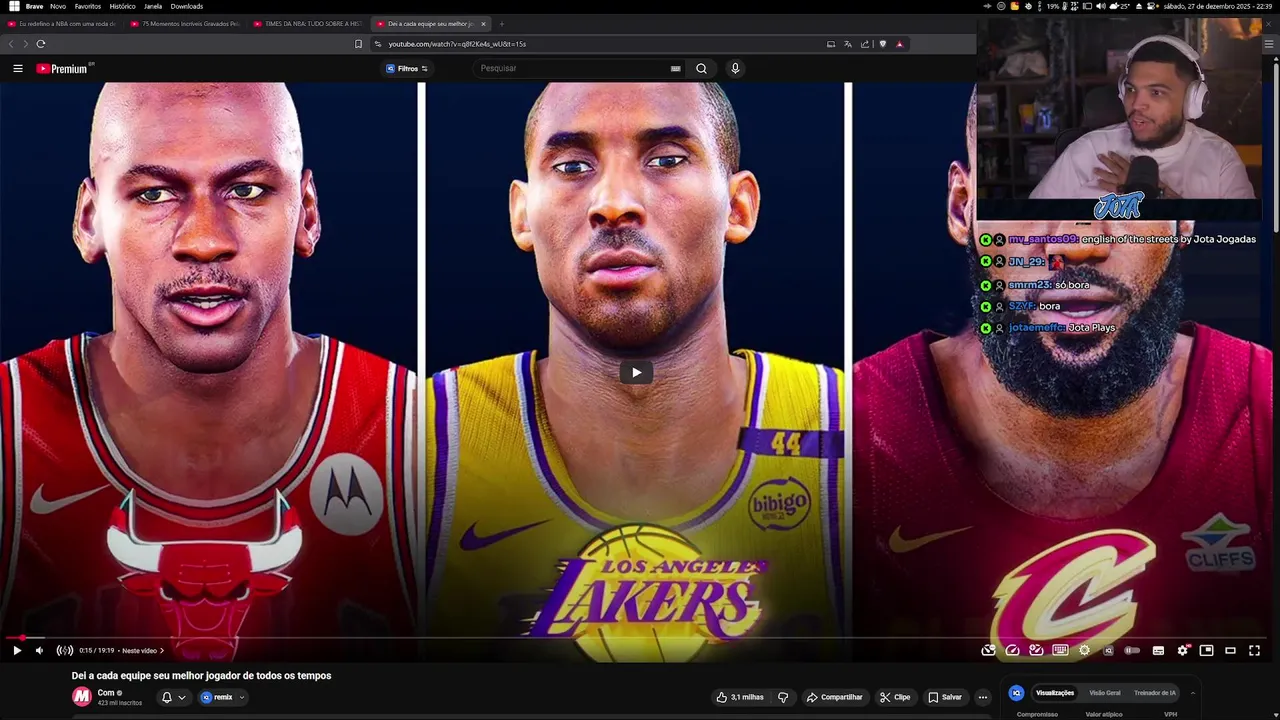The height and width of the screenshot is (720, 1280).
Task: Open the Novo menu bar item
Action: (58, 6)
